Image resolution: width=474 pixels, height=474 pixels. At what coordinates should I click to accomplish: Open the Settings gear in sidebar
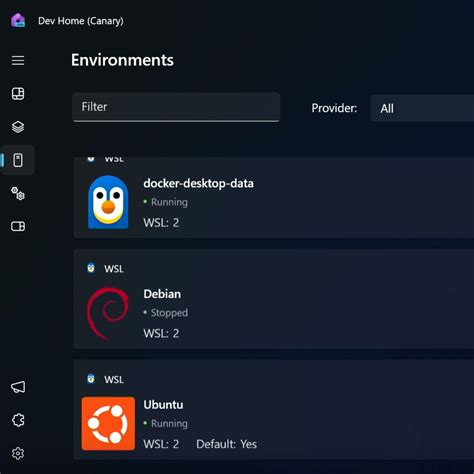(x=18, y=453)
